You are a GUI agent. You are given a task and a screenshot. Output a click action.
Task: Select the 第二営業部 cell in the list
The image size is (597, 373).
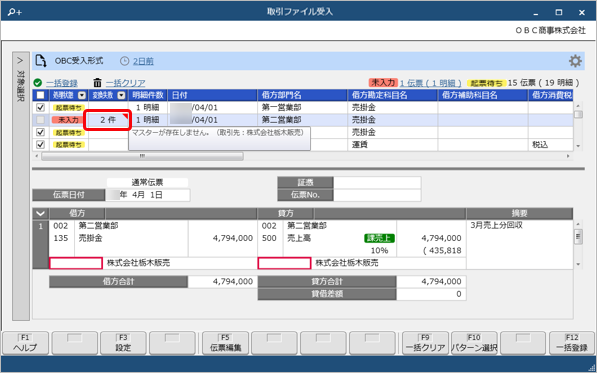pyautogui.click(x=303, y=120)
